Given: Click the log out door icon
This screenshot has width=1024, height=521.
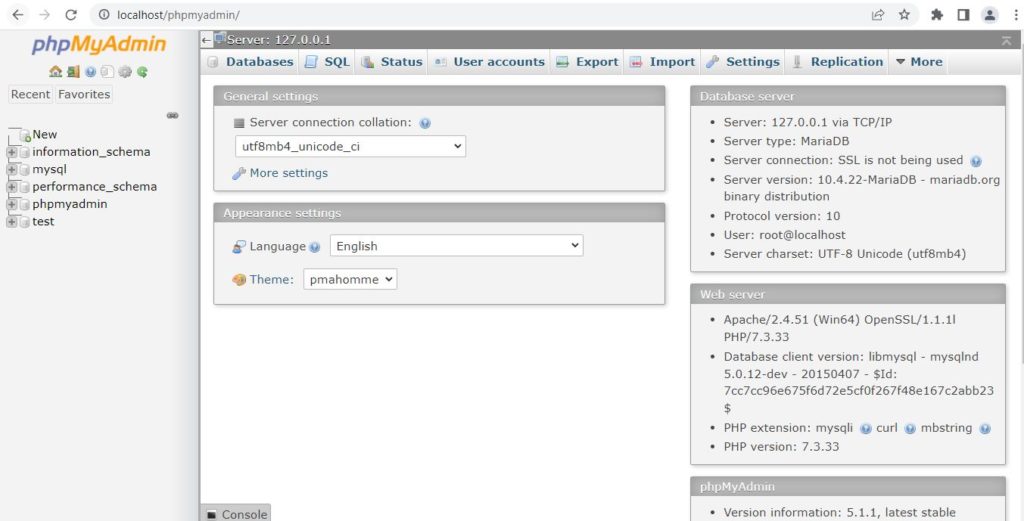Looking at the screenshot, I should point(73,72).
